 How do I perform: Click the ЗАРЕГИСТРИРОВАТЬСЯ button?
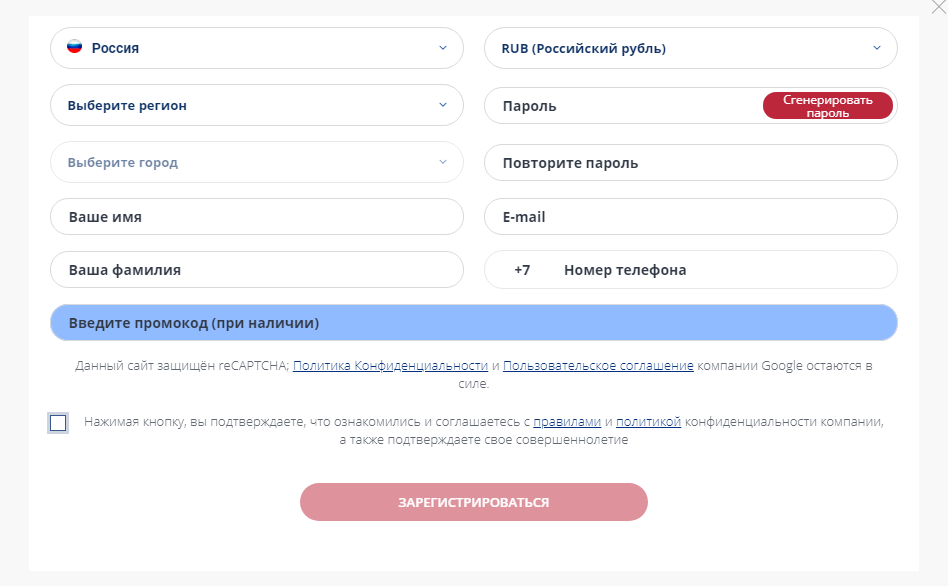coord(473,502)
